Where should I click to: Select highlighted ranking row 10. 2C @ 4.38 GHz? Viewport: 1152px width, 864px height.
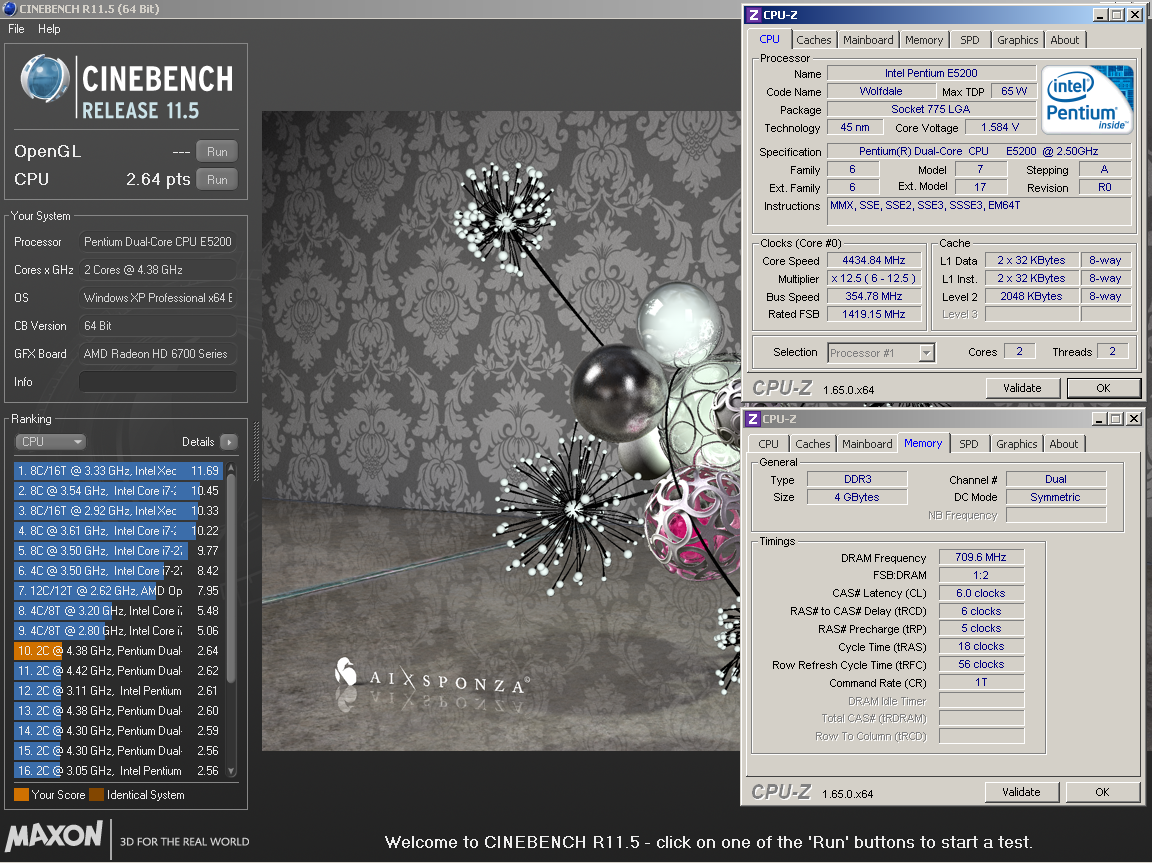pos(118,651)
